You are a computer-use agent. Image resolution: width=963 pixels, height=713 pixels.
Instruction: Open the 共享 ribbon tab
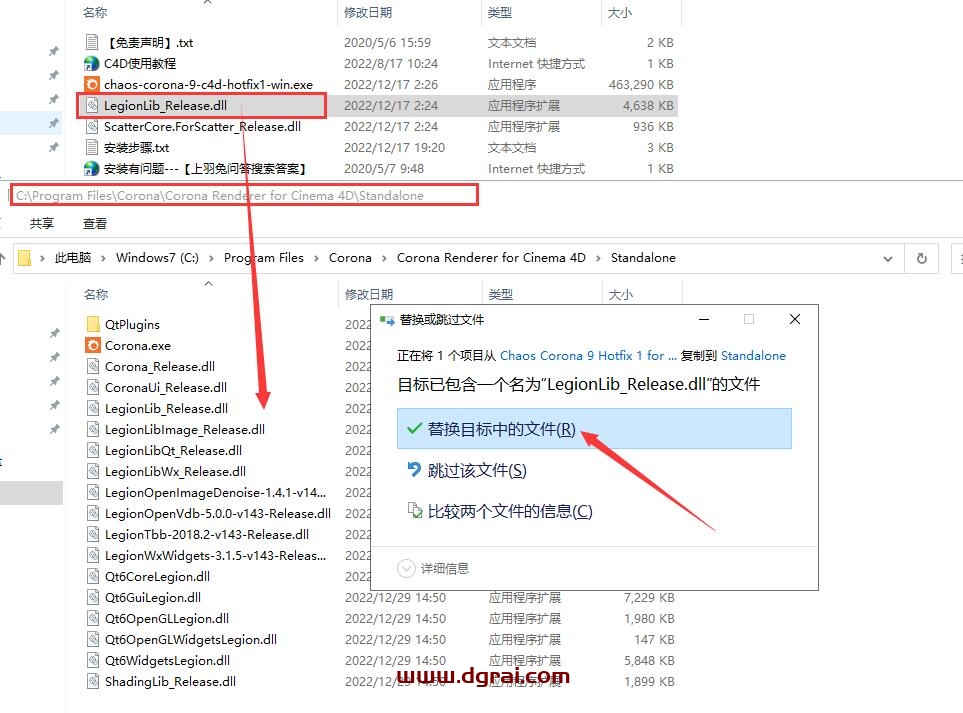click(42, 224)
